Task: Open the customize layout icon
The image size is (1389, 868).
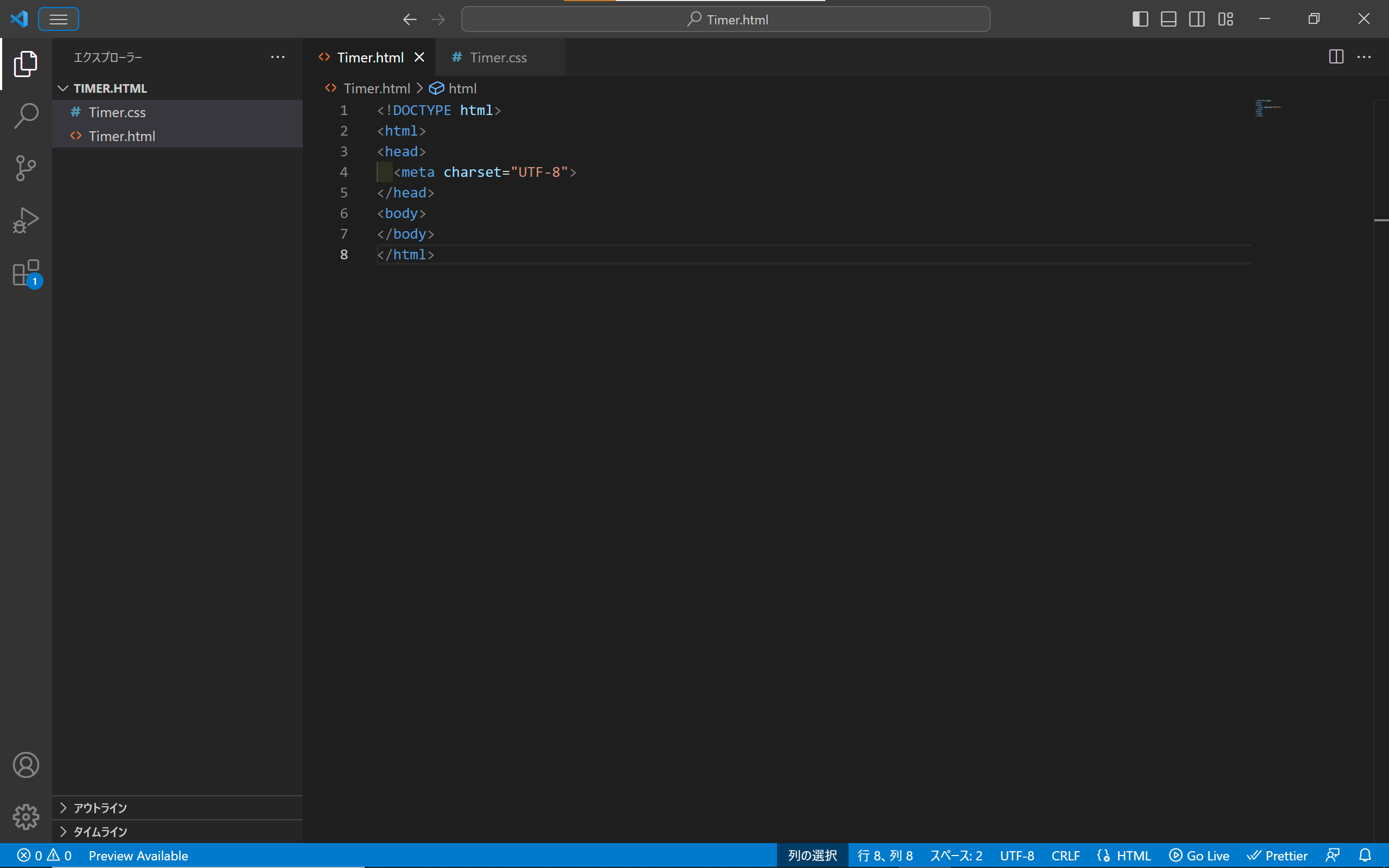Action: (x=1226, y=20)
